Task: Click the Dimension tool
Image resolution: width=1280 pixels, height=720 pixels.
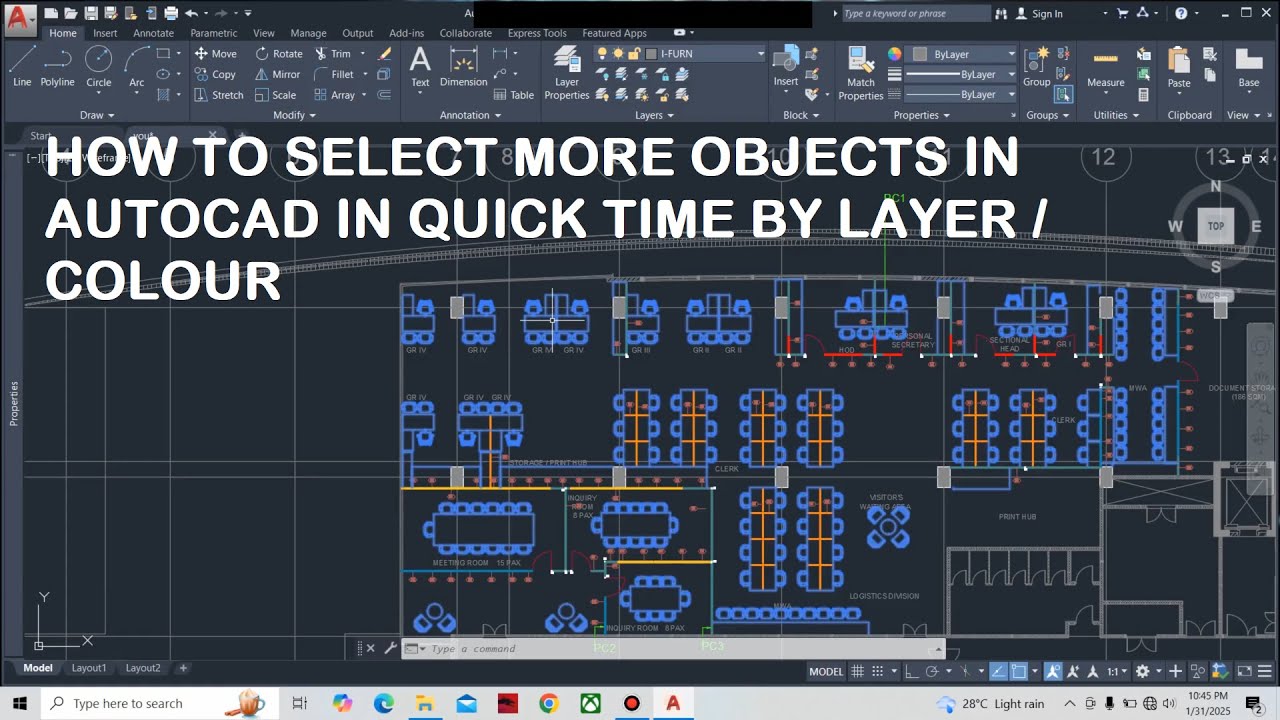Action: pyautogui.click(x=463, y=66)
